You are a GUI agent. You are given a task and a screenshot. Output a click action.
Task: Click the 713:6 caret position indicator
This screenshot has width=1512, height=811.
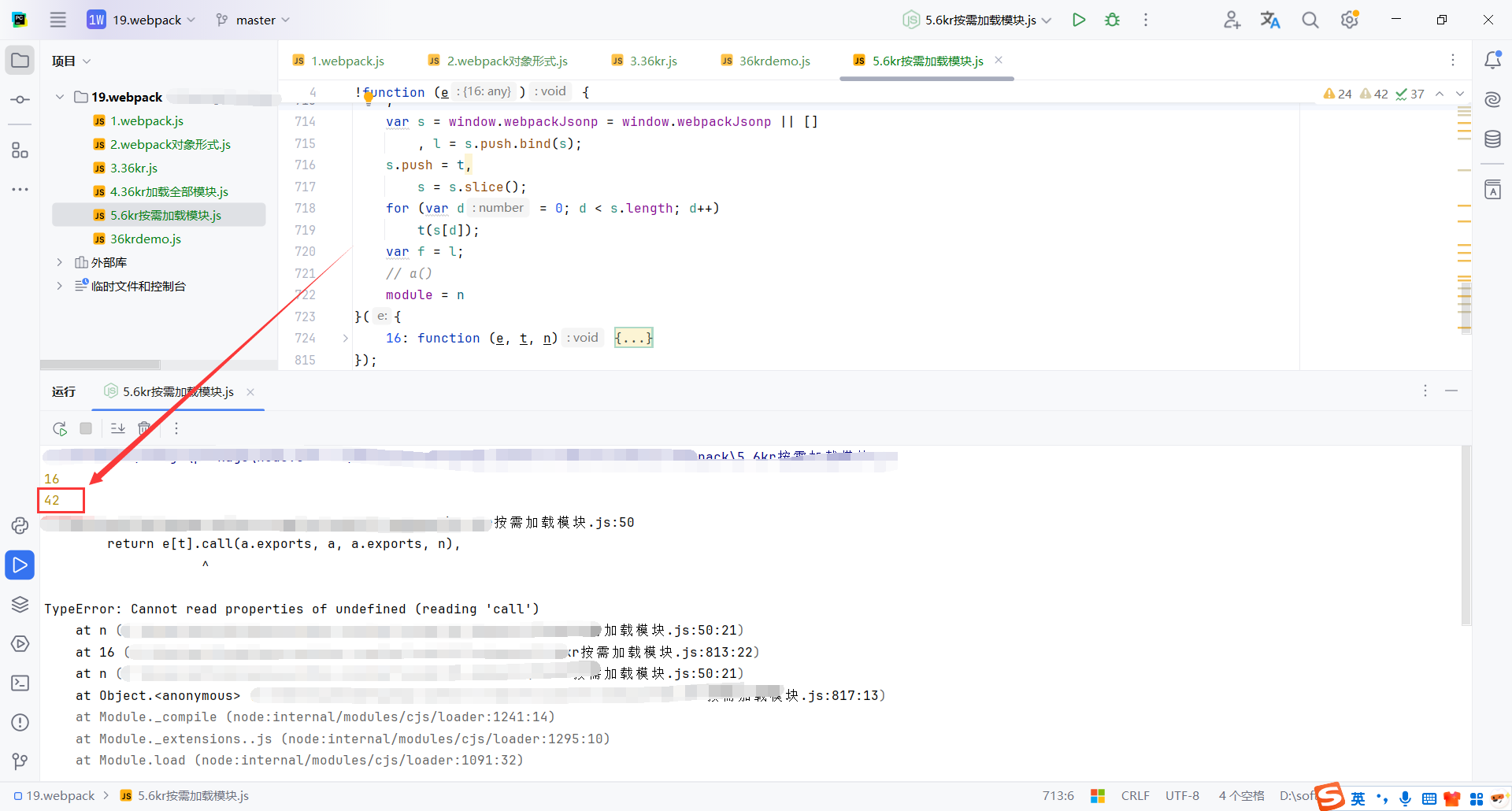[1058, 795]
